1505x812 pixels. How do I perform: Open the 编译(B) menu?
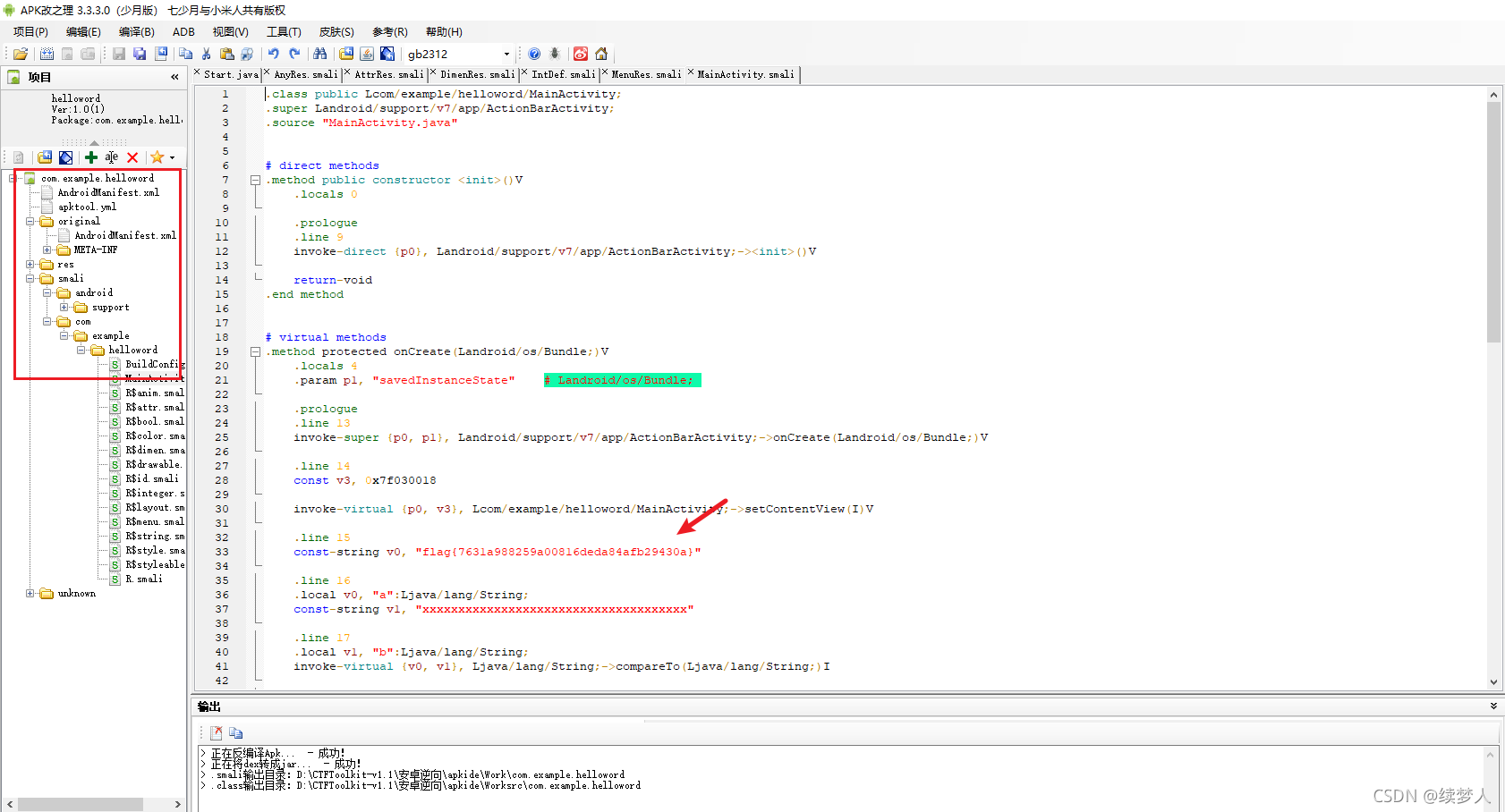click(136, 32)
